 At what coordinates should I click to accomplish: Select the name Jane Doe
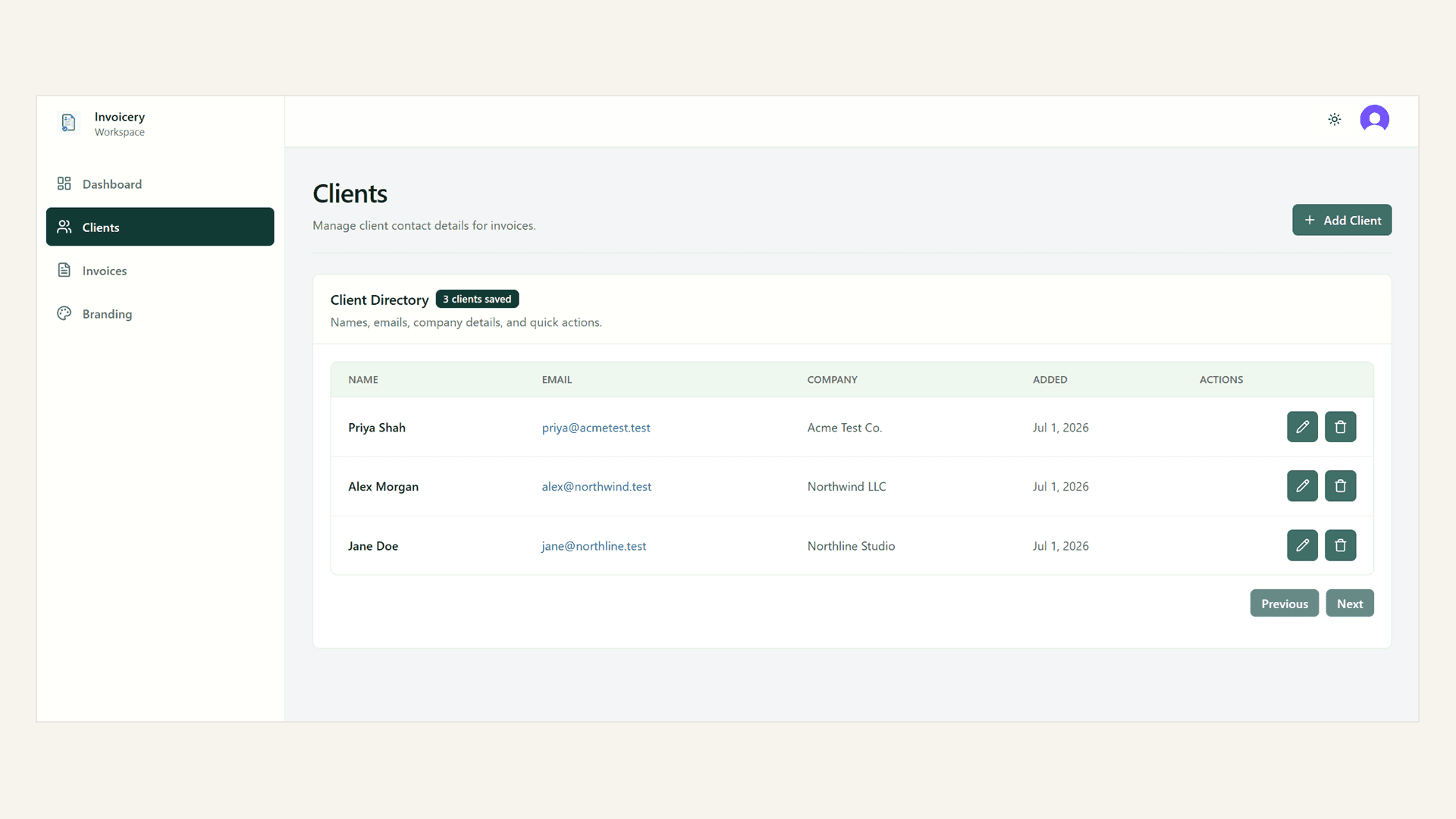(x=373, y=546)
